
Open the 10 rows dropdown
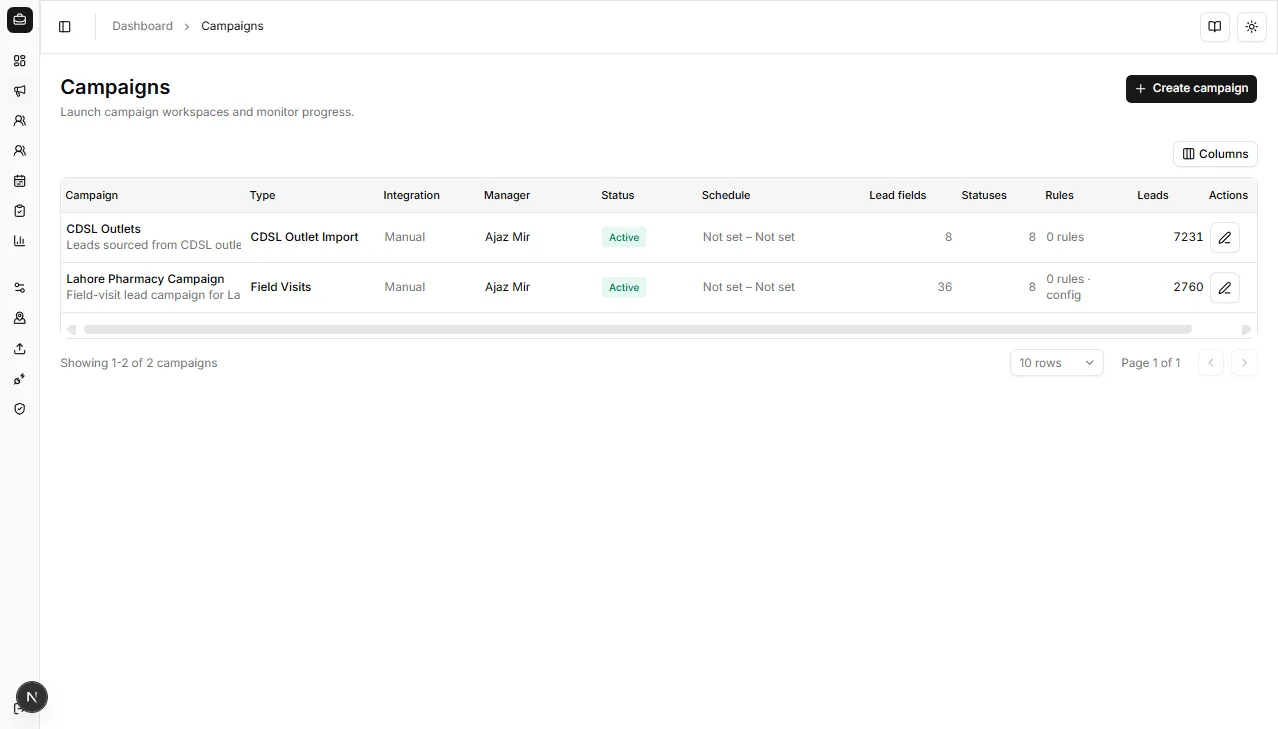point(1056,363)
